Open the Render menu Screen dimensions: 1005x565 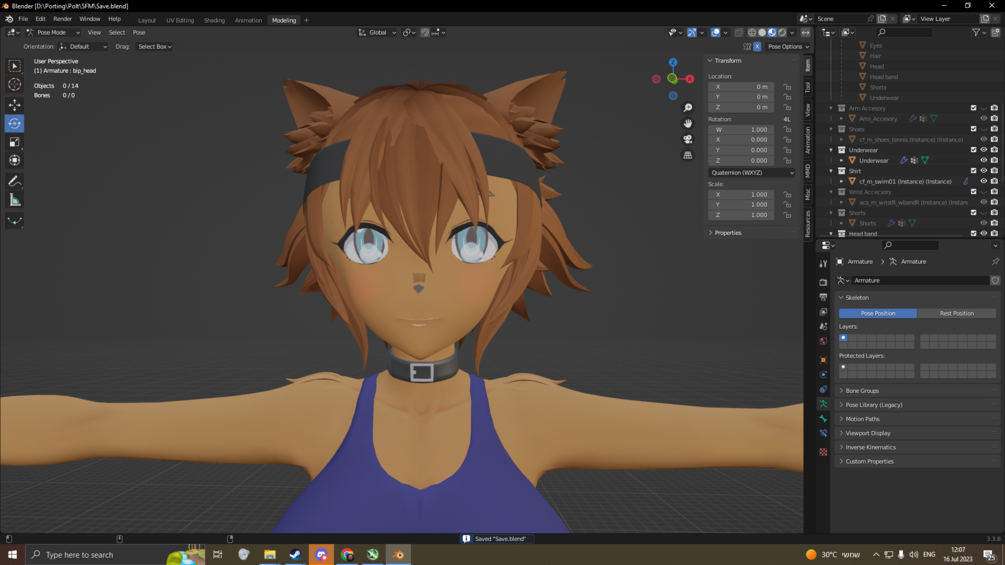click(x=62, y=19)
